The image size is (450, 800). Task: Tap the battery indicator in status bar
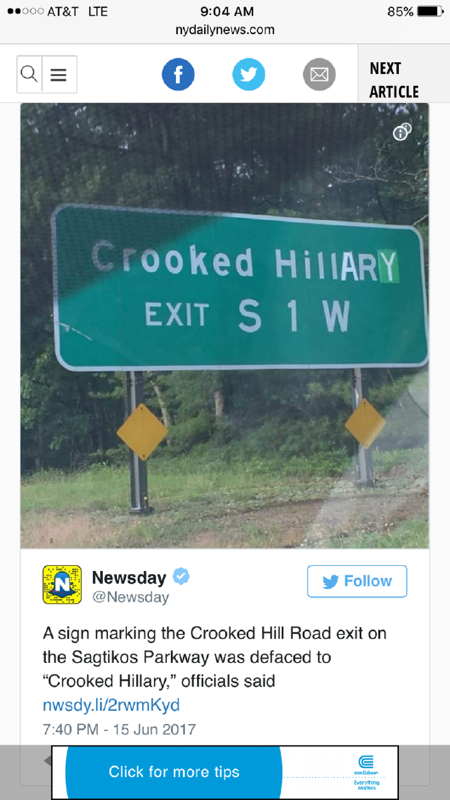point(430,11)
